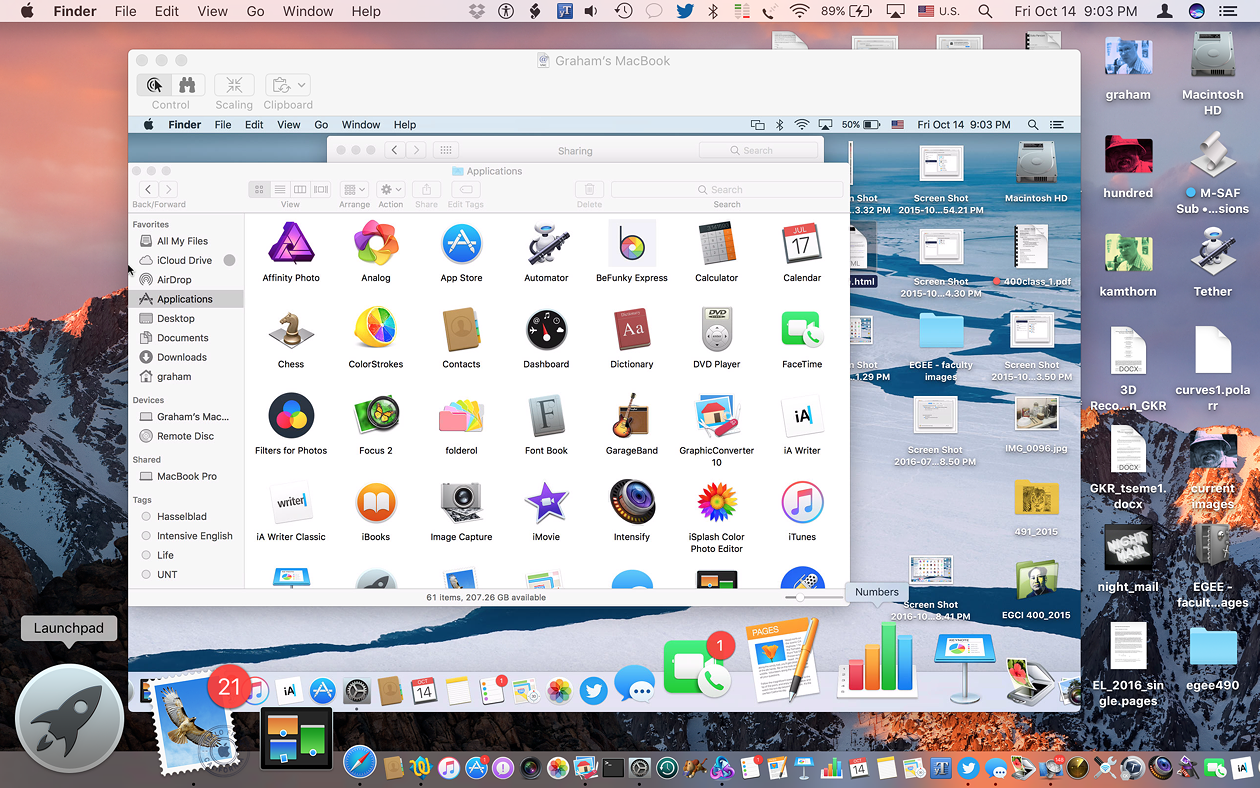Open the Intensify application
This screenshot has height=788, width=1260.
[x=632, y=502]
